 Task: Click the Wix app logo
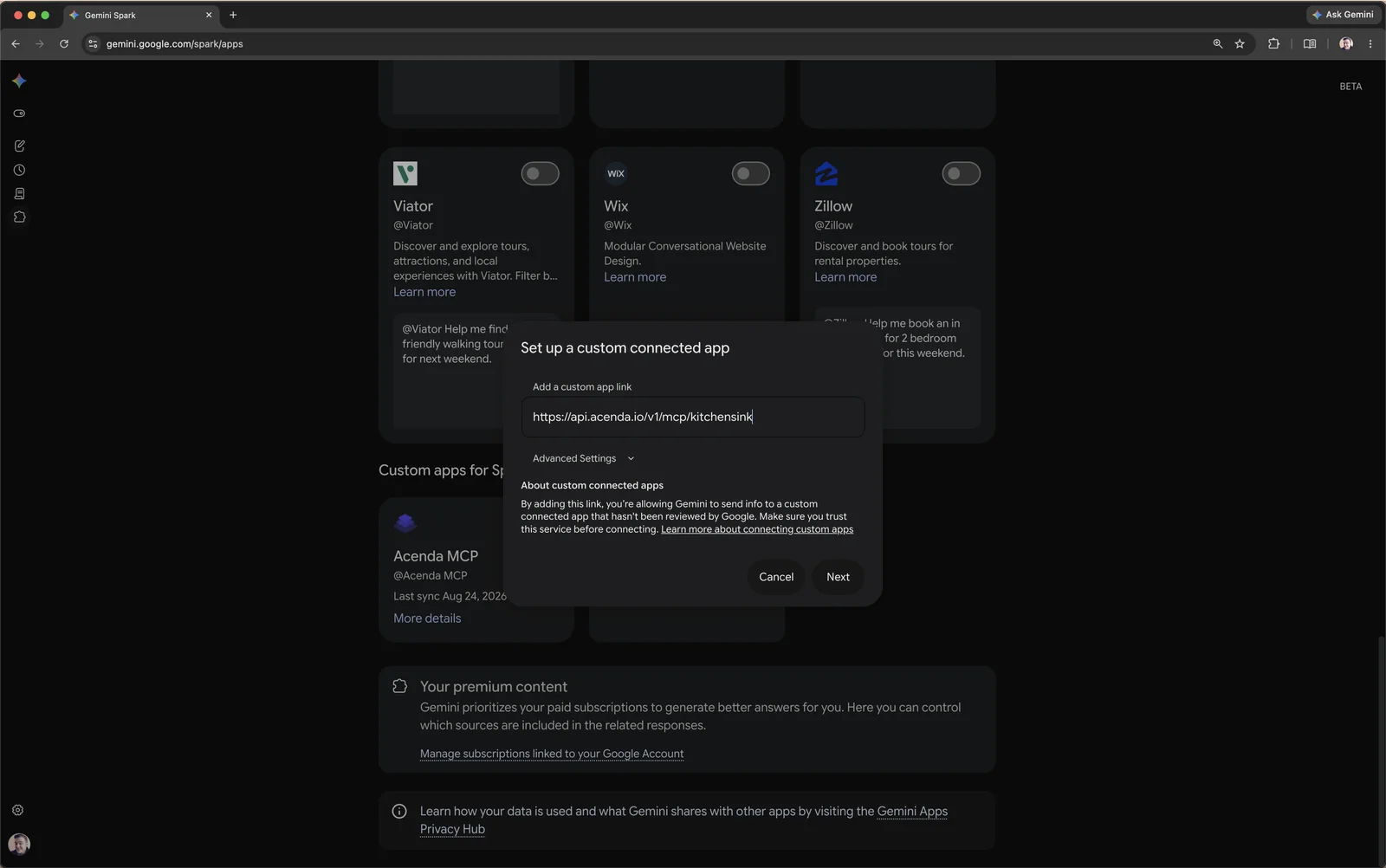tap(616, 173)
